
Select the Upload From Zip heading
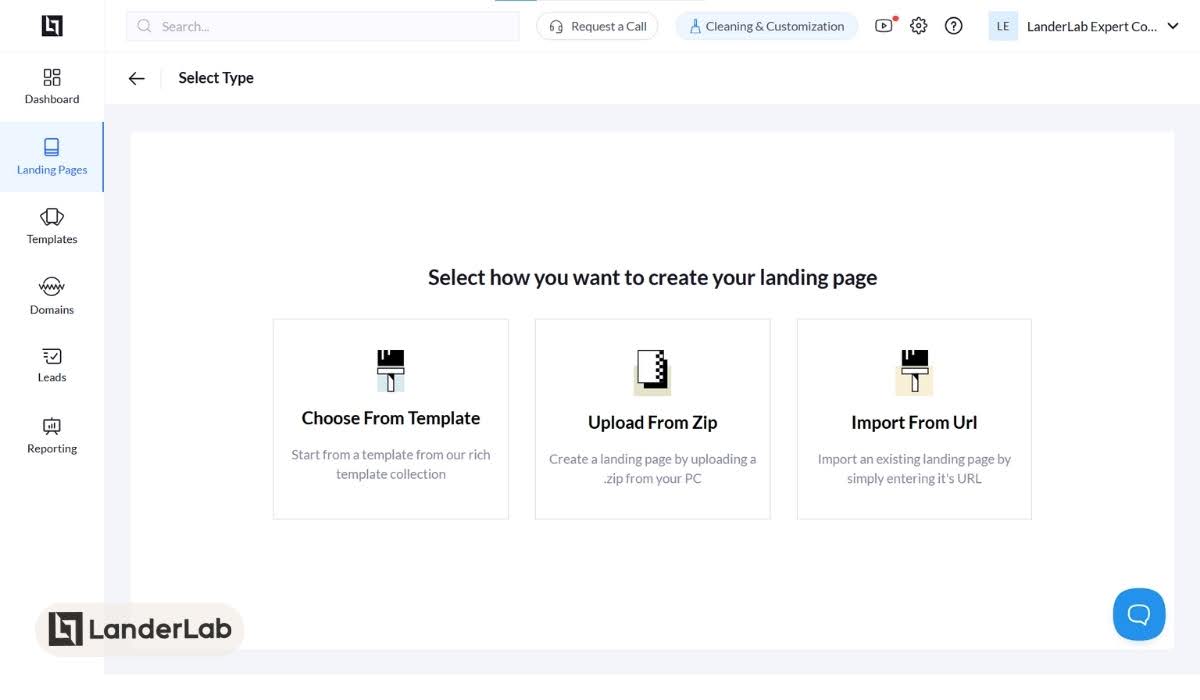tap(653, 423)
